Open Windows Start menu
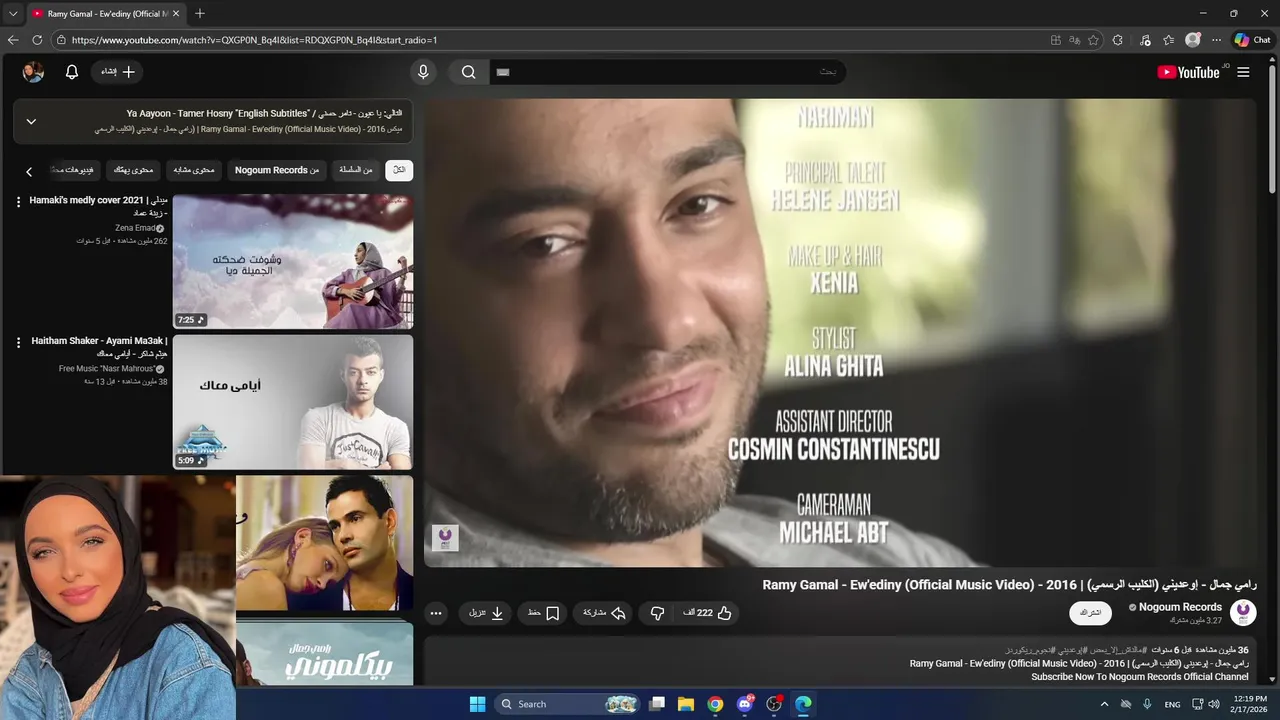This screenshot has width=1280, height=720. click(x=477, y=704)
